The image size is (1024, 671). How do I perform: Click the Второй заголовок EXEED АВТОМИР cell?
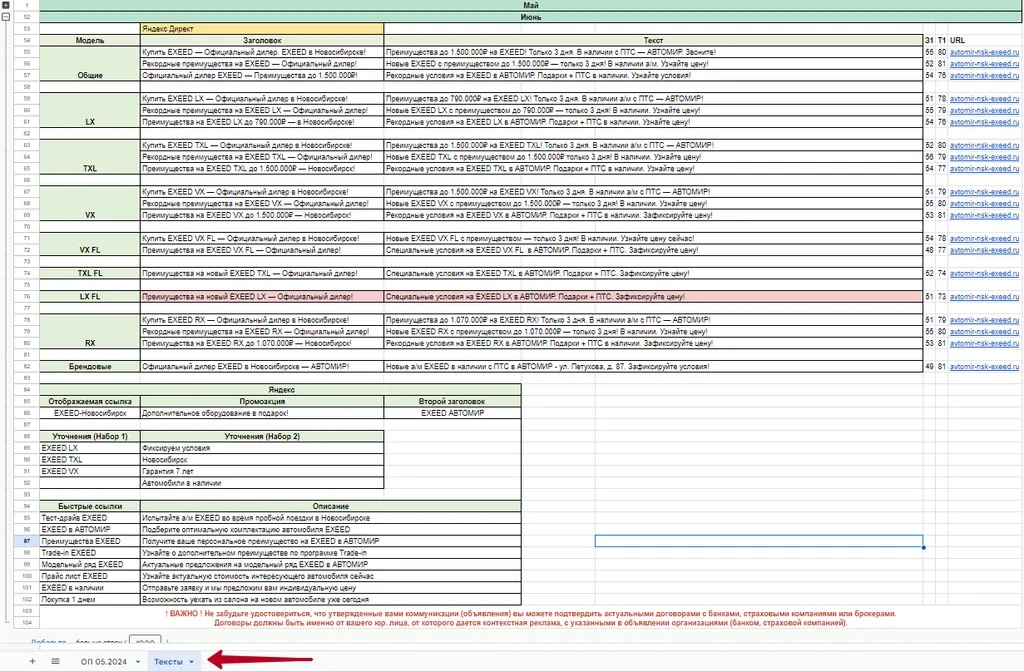point(452,413)
